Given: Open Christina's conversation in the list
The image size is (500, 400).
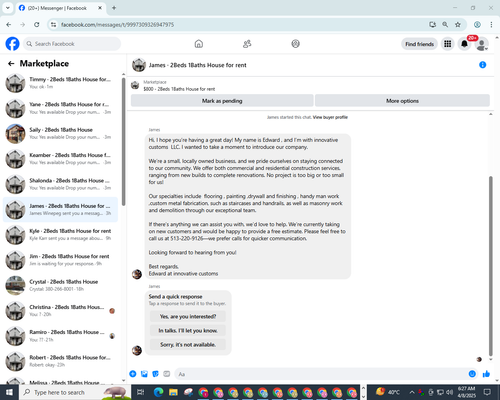Looking at the screenshot, I should tap(60, 311).
